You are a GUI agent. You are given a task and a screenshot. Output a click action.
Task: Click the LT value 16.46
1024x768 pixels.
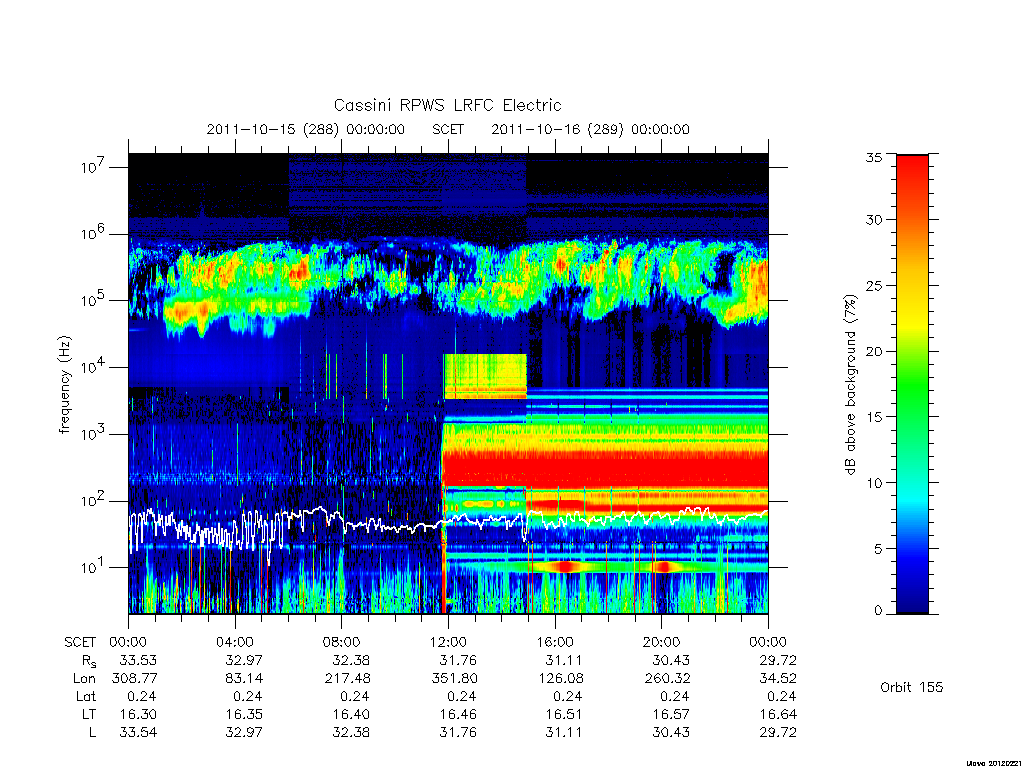458,714
